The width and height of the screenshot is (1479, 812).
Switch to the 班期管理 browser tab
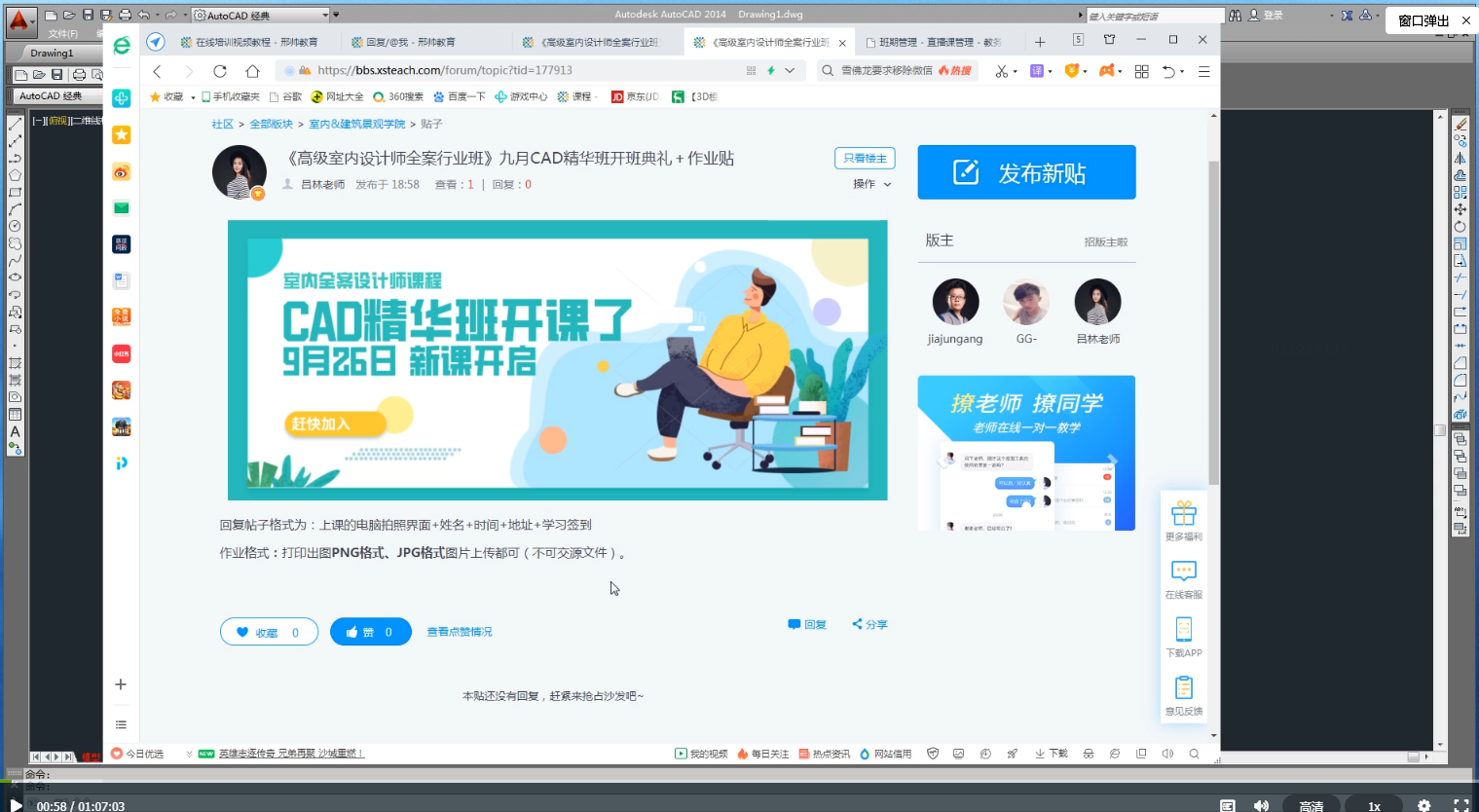pos(935,43)
